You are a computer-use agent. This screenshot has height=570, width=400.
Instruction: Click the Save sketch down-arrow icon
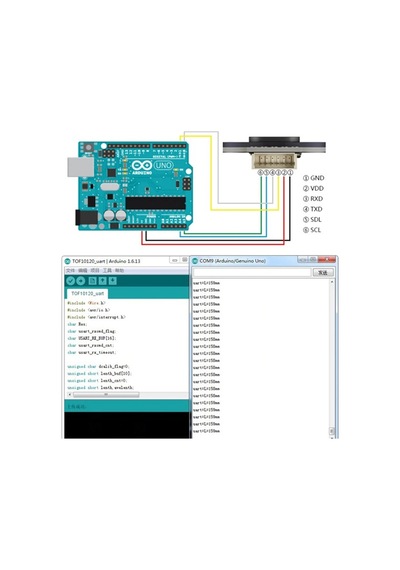113,281
